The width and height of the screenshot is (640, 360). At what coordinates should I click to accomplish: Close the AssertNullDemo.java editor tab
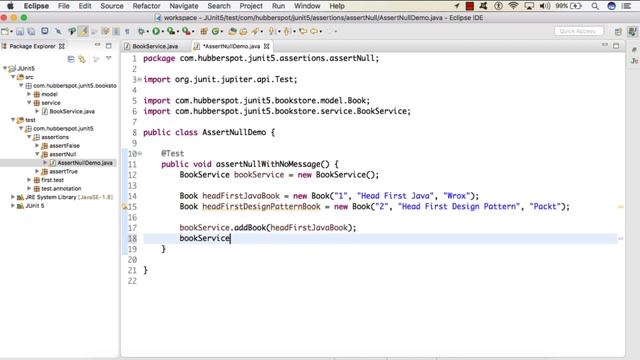click(x=267, y=46)
